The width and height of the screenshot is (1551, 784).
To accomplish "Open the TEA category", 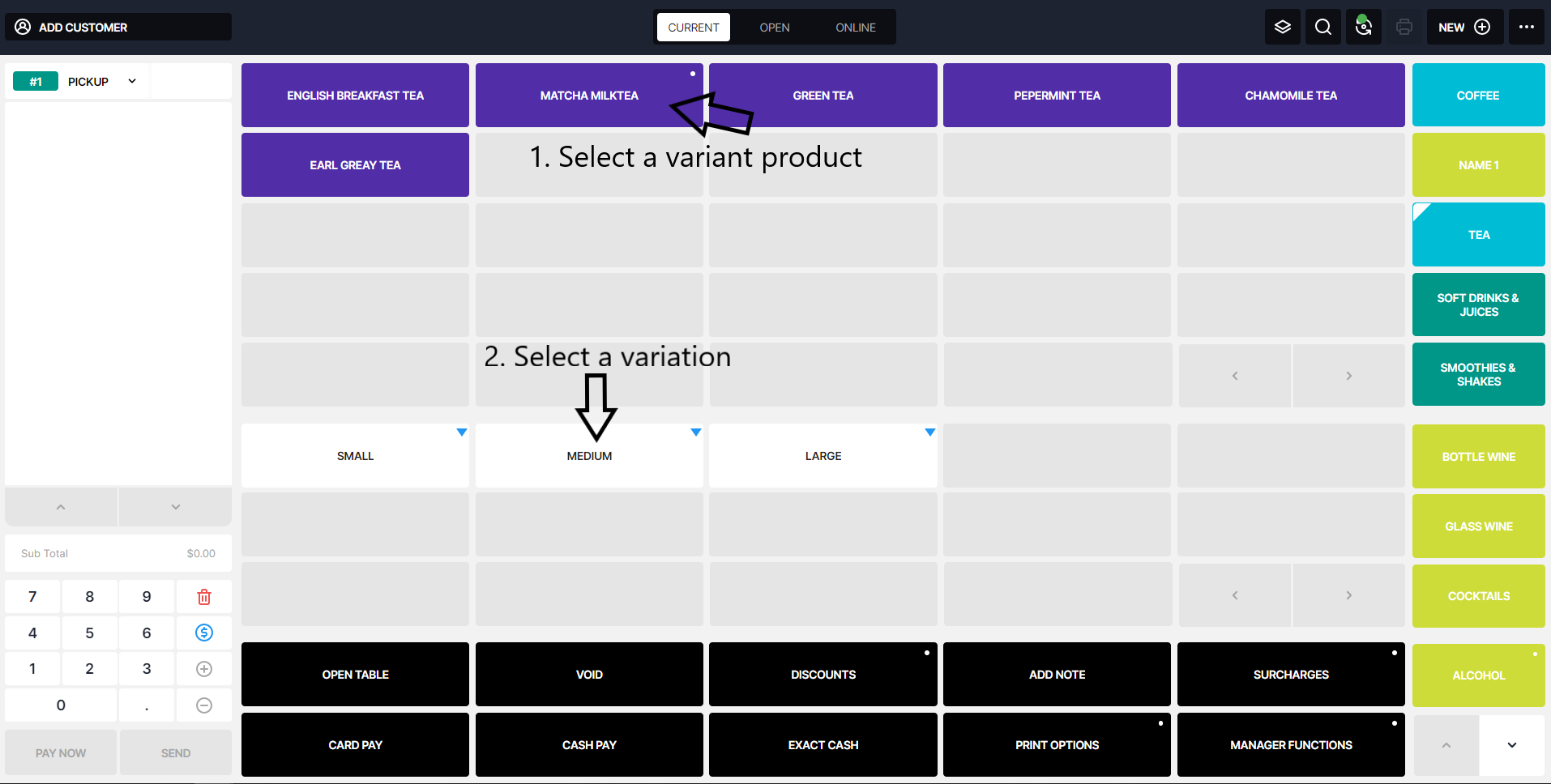I will (x=1478, y=234).
